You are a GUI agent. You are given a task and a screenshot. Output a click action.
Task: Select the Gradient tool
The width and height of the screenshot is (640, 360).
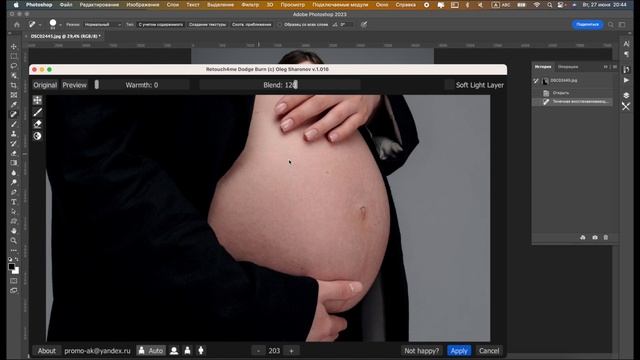[x=14, y=163]
